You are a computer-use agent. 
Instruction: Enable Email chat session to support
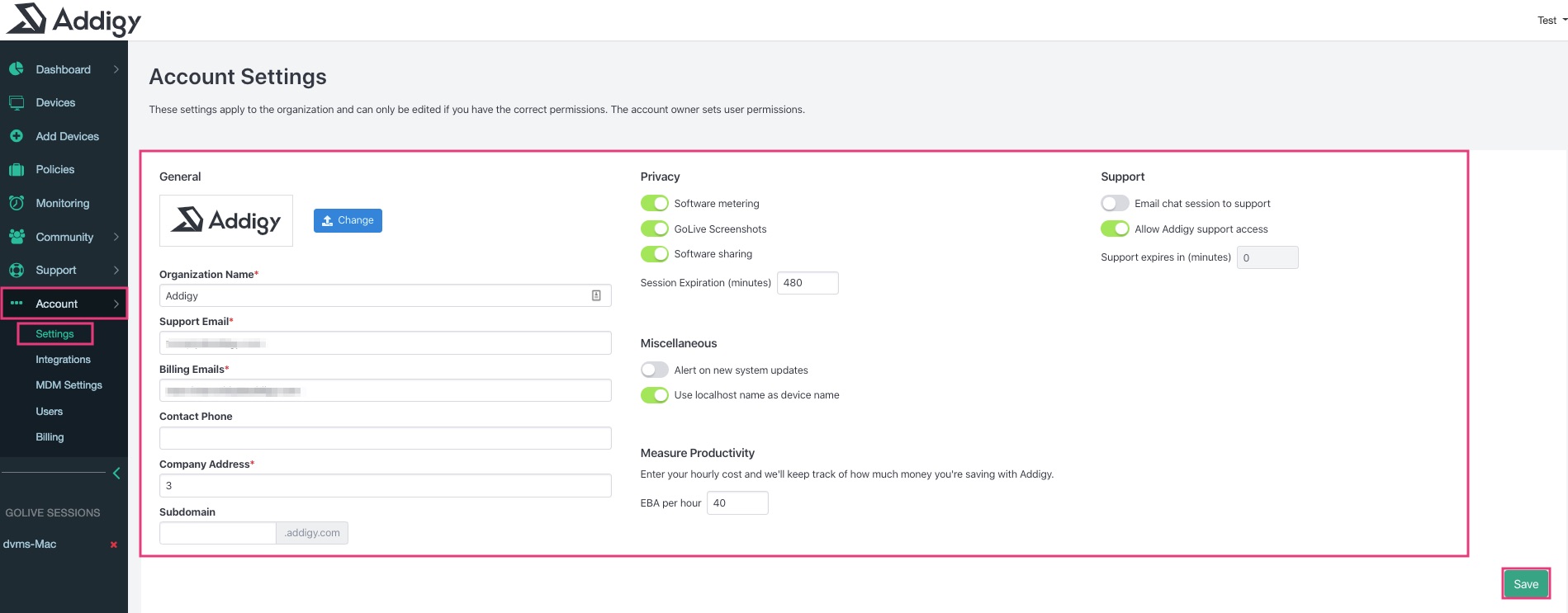tap(1115, 204)
